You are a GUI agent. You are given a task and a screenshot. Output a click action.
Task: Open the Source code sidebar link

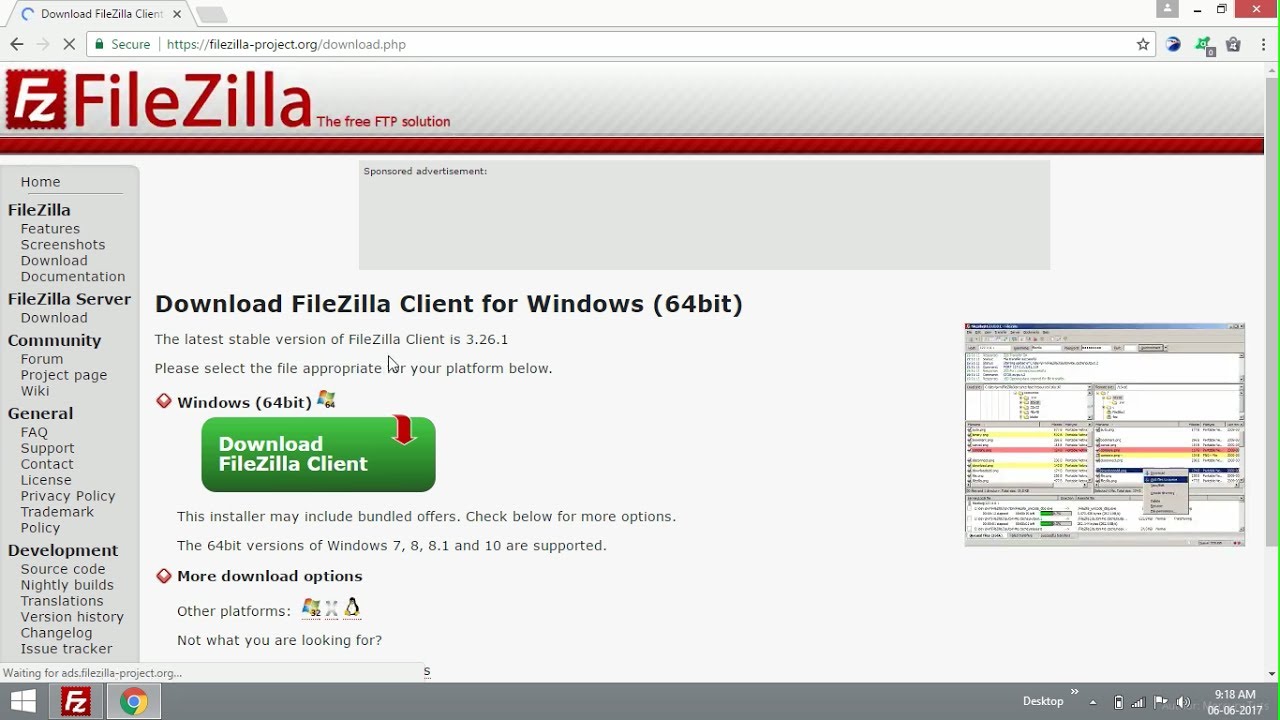pos(63,569)
